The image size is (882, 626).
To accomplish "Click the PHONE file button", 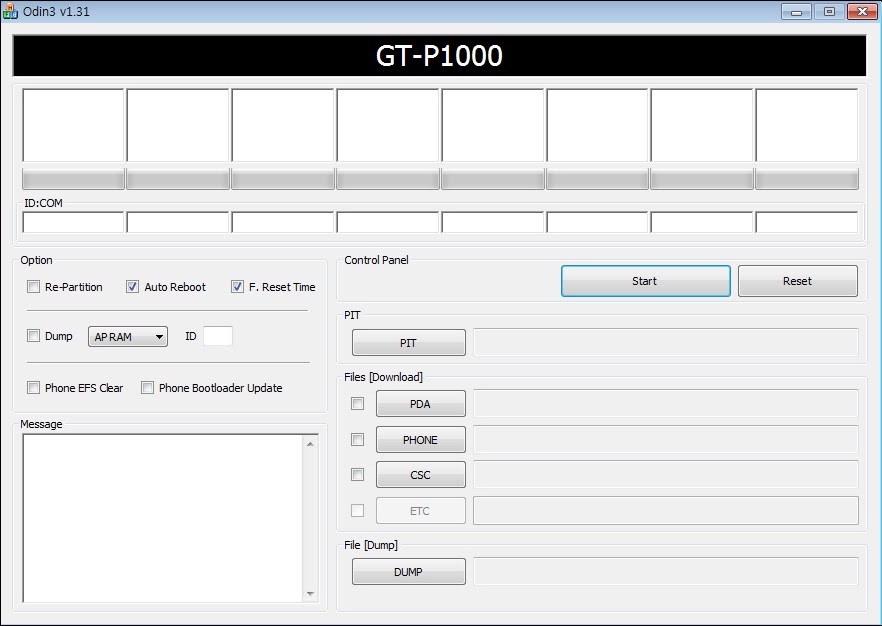I will pyautogui.click(x=421, y=439).
